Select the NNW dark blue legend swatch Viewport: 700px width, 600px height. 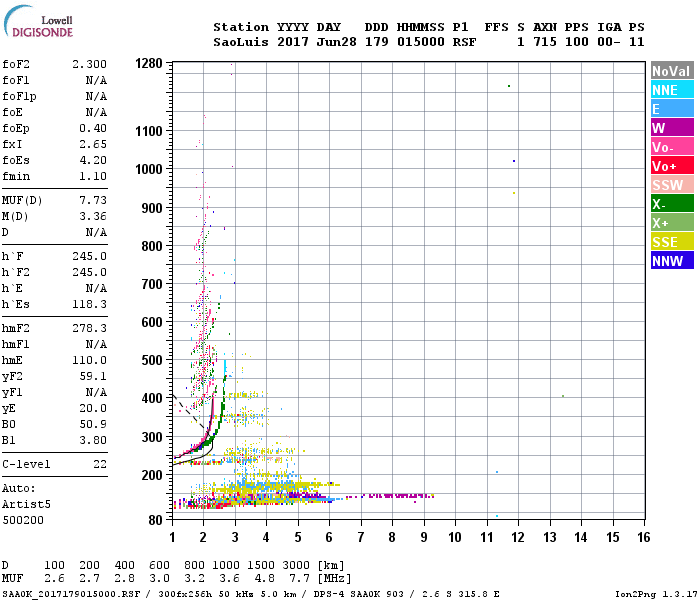[x=672, y=261]
